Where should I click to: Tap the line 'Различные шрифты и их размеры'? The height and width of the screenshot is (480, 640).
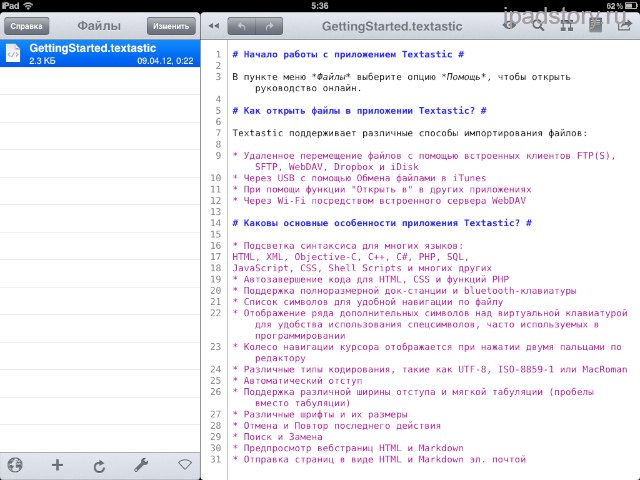[320, 414]
